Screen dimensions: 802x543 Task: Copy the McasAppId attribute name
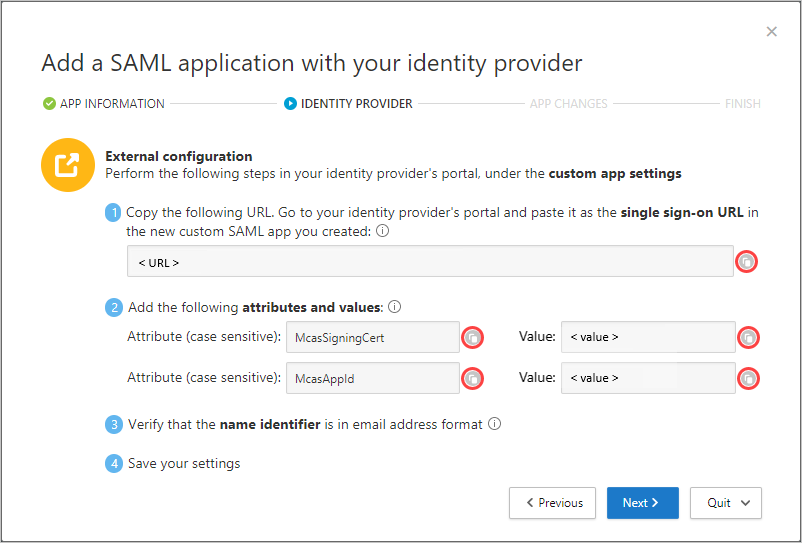click(473, 378)
